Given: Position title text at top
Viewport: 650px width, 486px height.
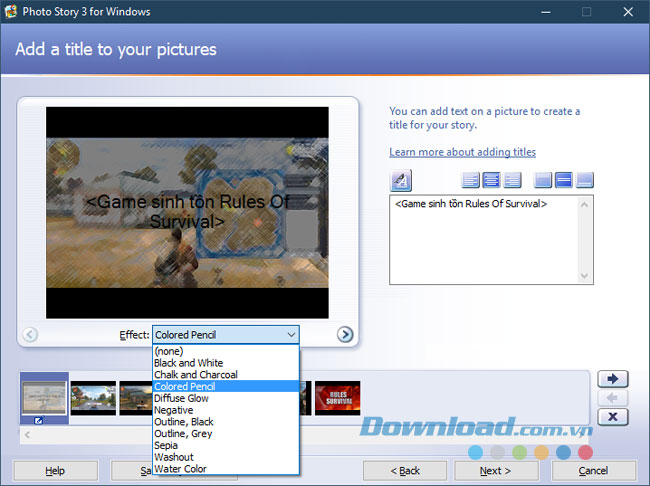Looking at the screenshot, I should click(543, 180).
